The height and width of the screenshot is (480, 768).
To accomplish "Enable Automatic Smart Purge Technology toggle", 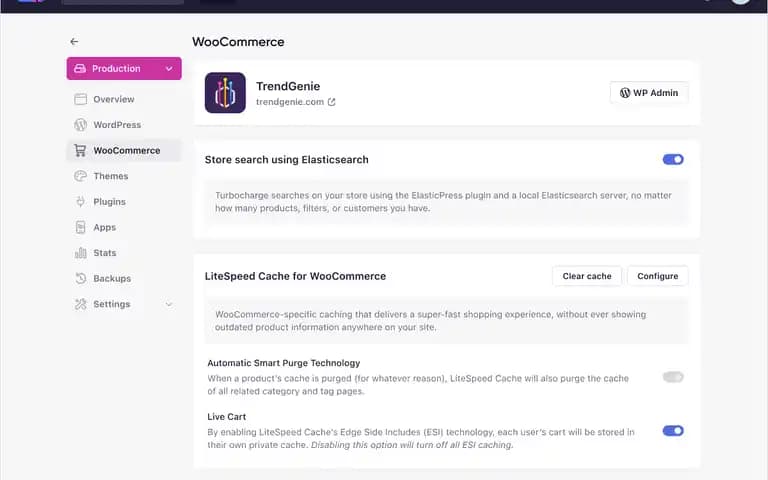I will [673, 377].
